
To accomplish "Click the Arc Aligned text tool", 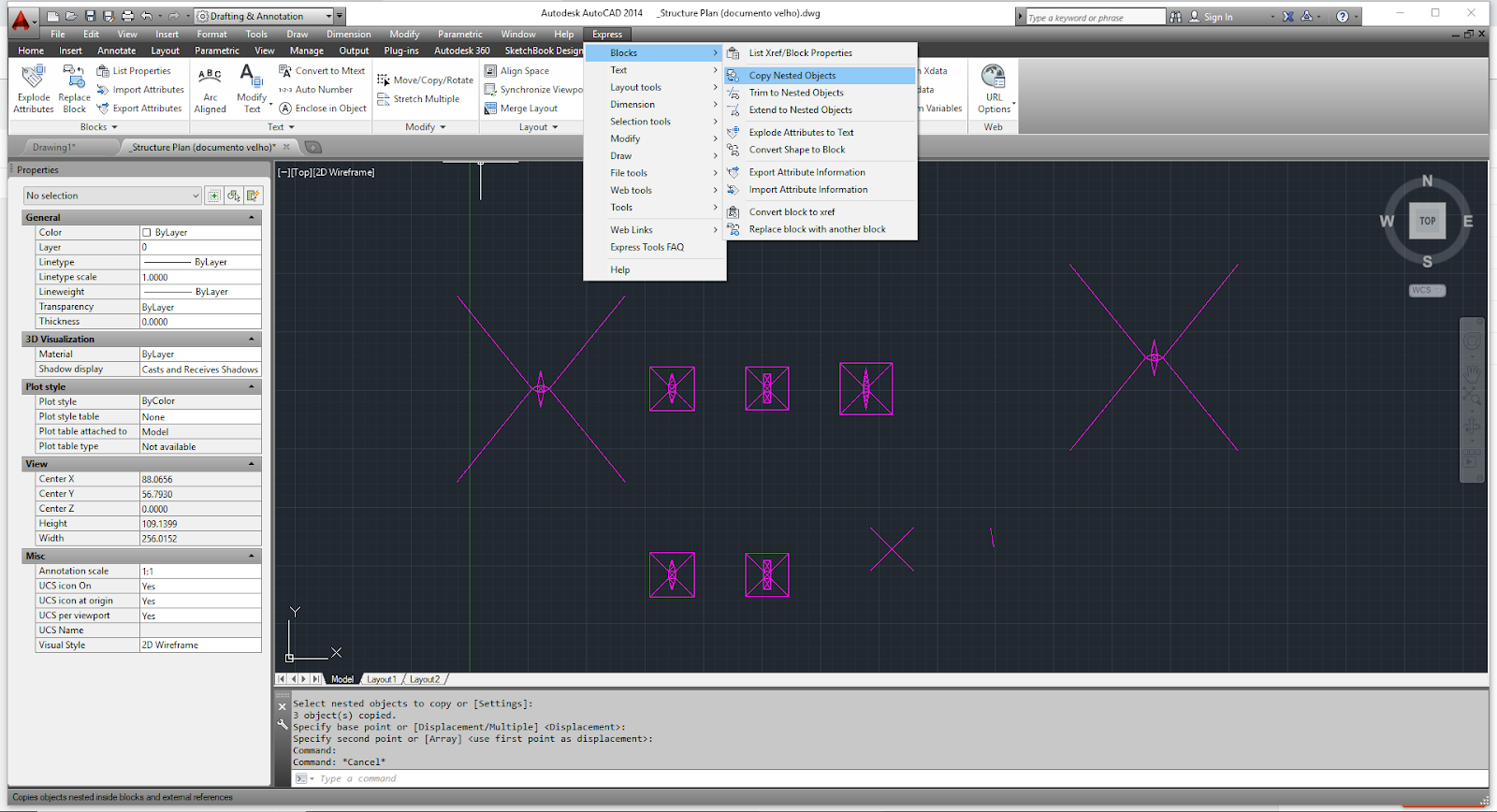I will pos(211,89).
